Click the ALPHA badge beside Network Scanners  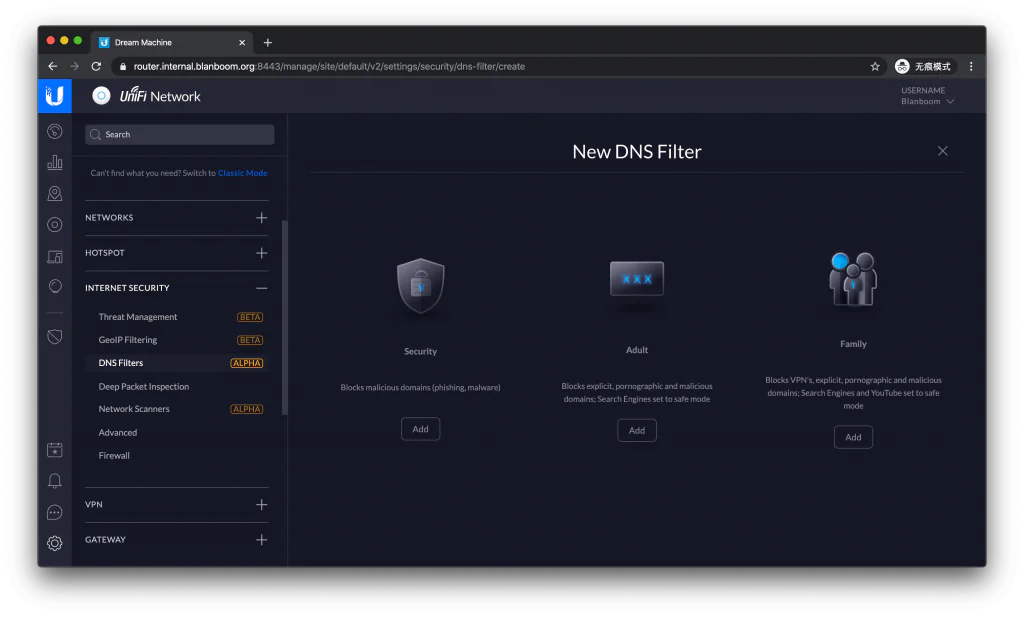coord(247,409)
